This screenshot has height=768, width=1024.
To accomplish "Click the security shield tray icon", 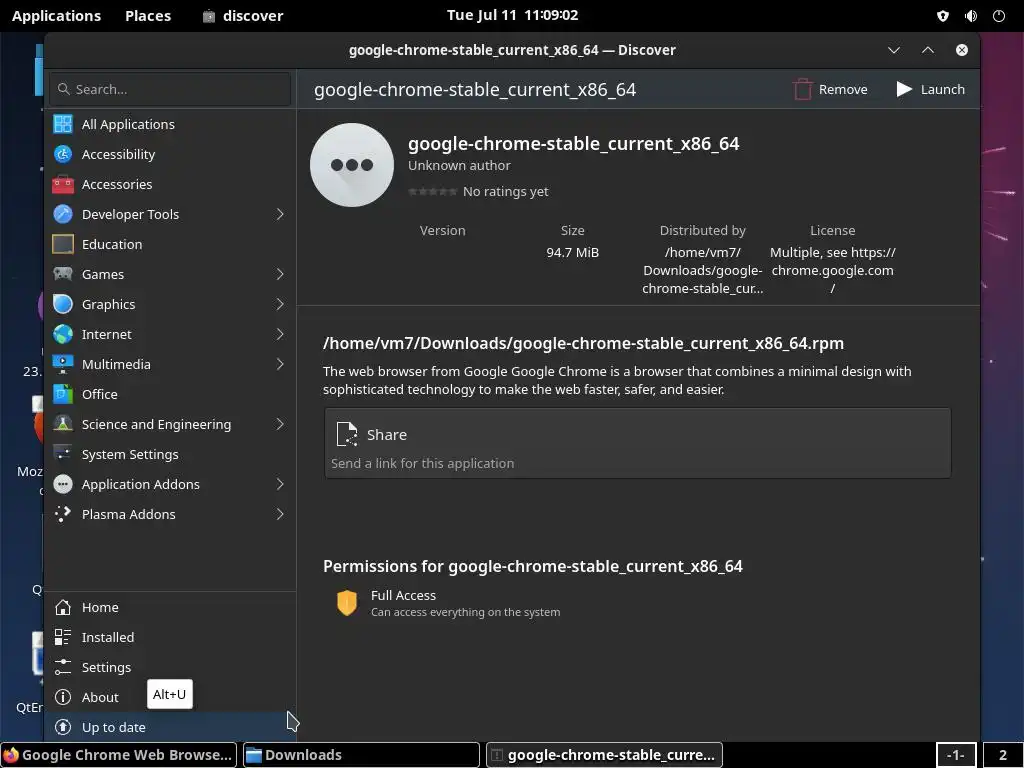I will [x=943, y=16].
